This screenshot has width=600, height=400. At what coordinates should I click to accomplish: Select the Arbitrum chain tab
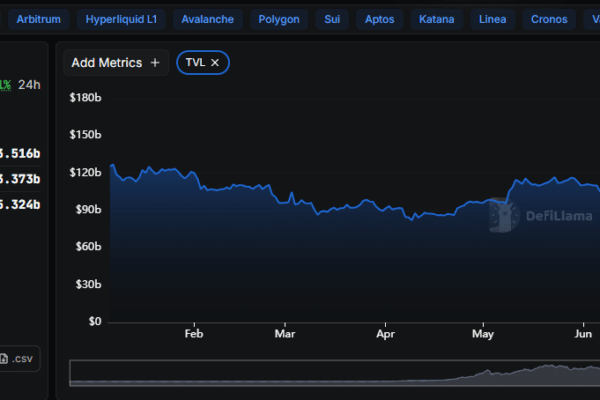tap(38, 19)
